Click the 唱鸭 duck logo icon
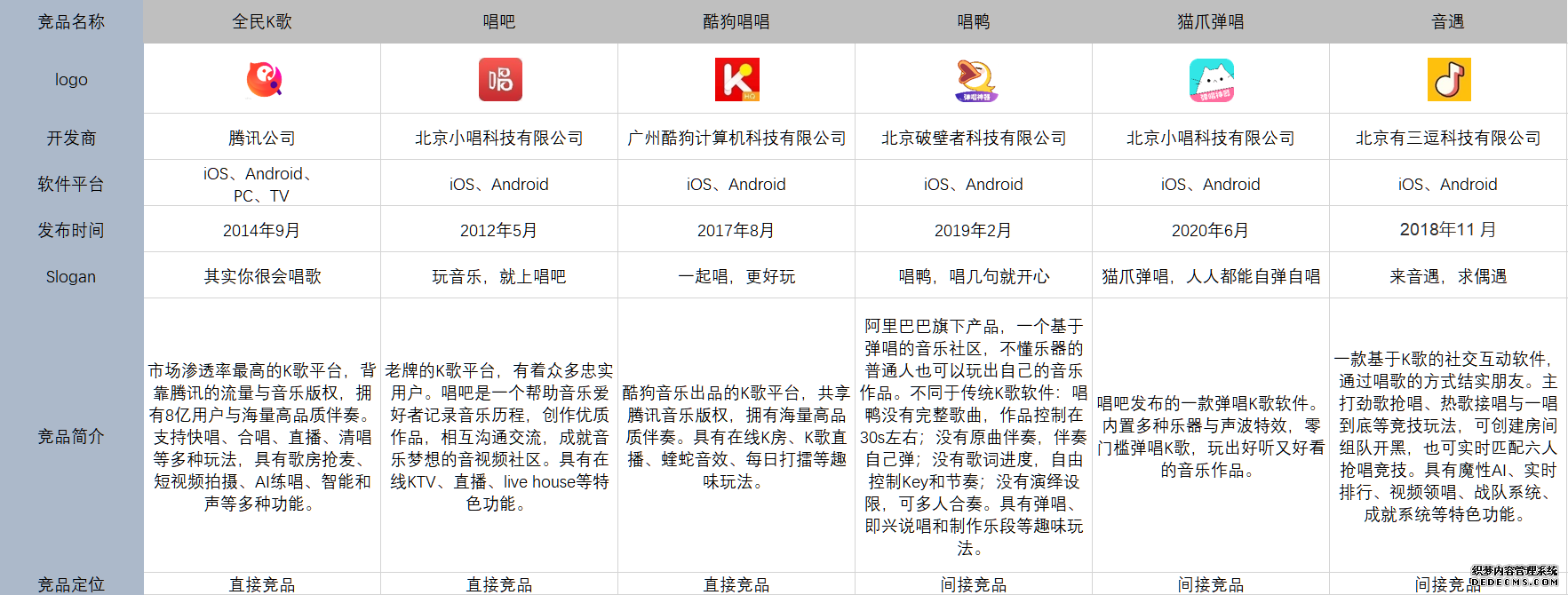This screenshot has height=595, width=1568. pyautogui.click(x=975, y=80)
